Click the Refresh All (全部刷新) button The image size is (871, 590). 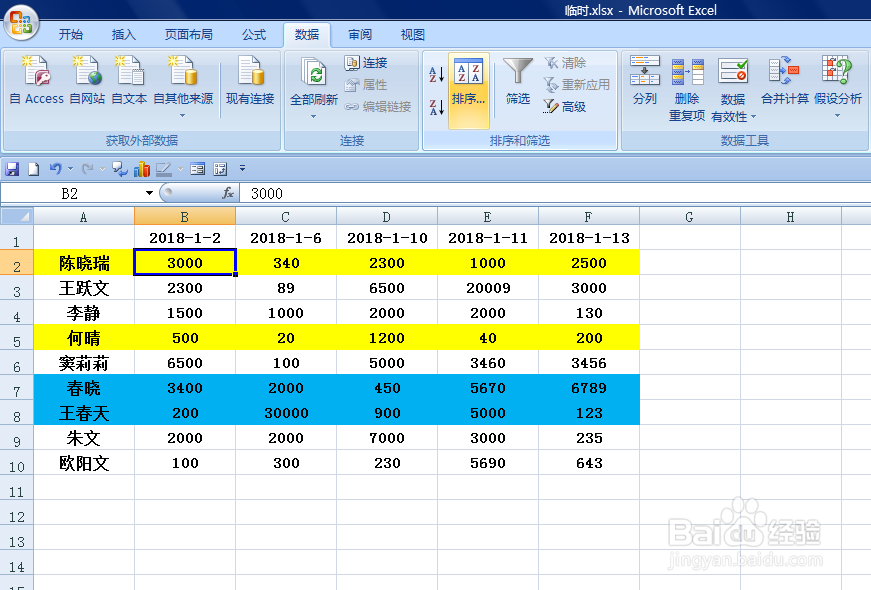314,81
